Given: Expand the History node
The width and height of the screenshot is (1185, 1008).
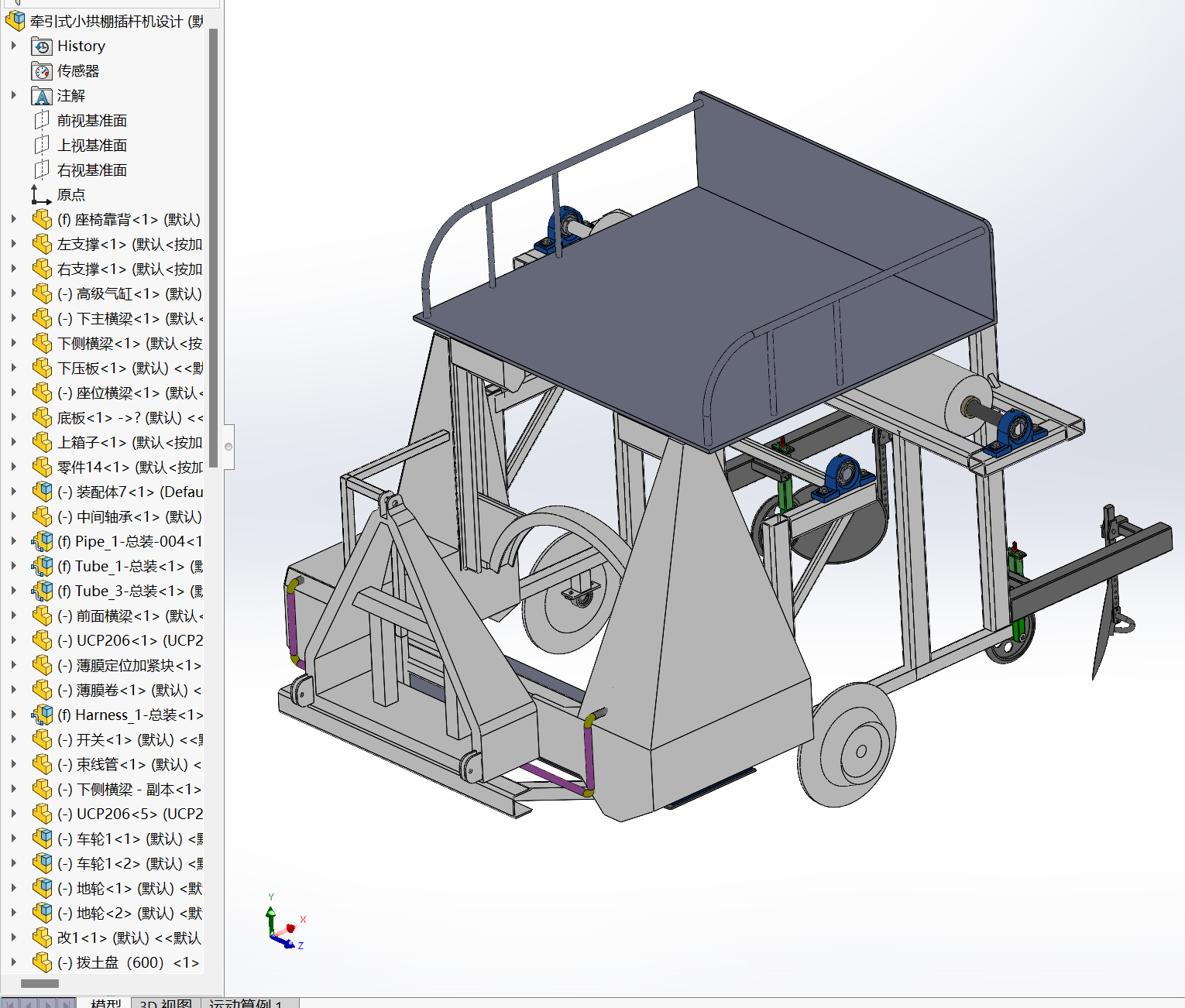Looking at the screenshot, I should tap(14, 46).
